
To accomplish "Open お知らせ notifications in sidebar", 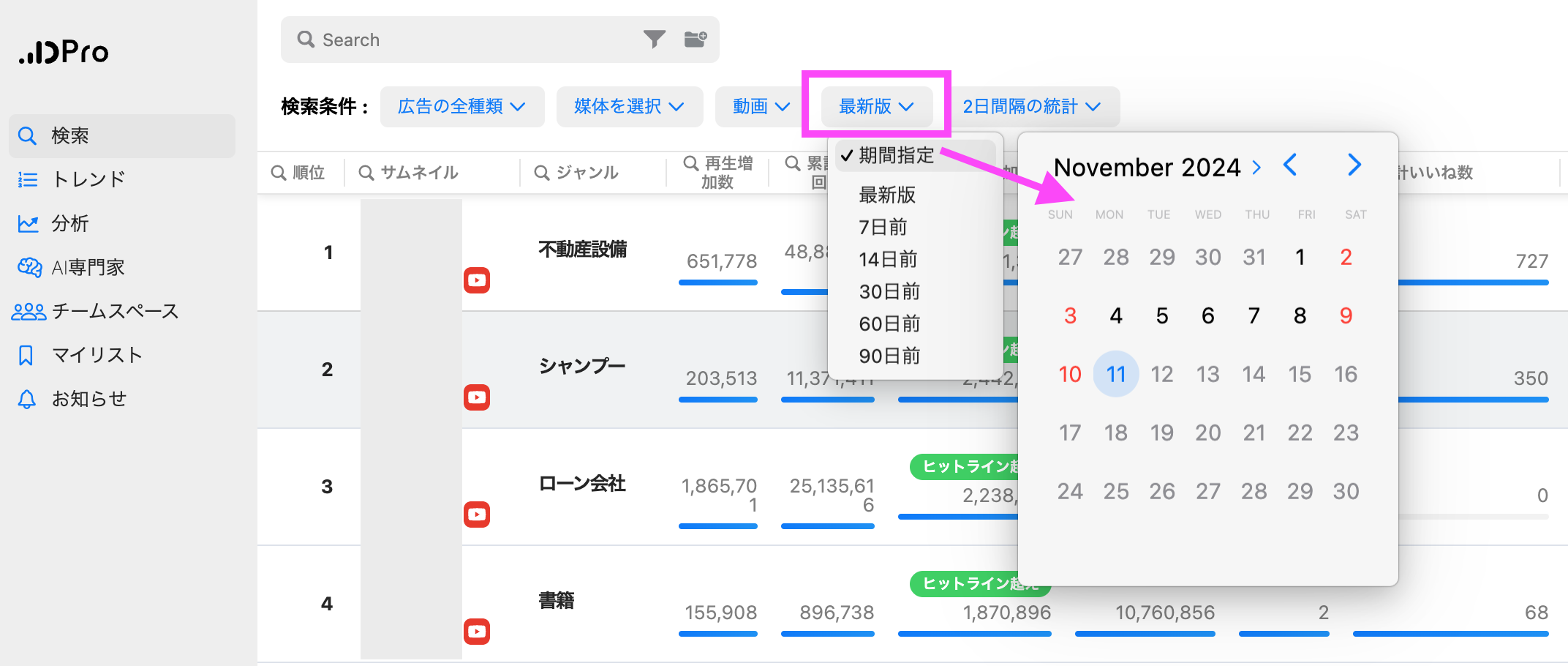I will [x=88, y=399].
